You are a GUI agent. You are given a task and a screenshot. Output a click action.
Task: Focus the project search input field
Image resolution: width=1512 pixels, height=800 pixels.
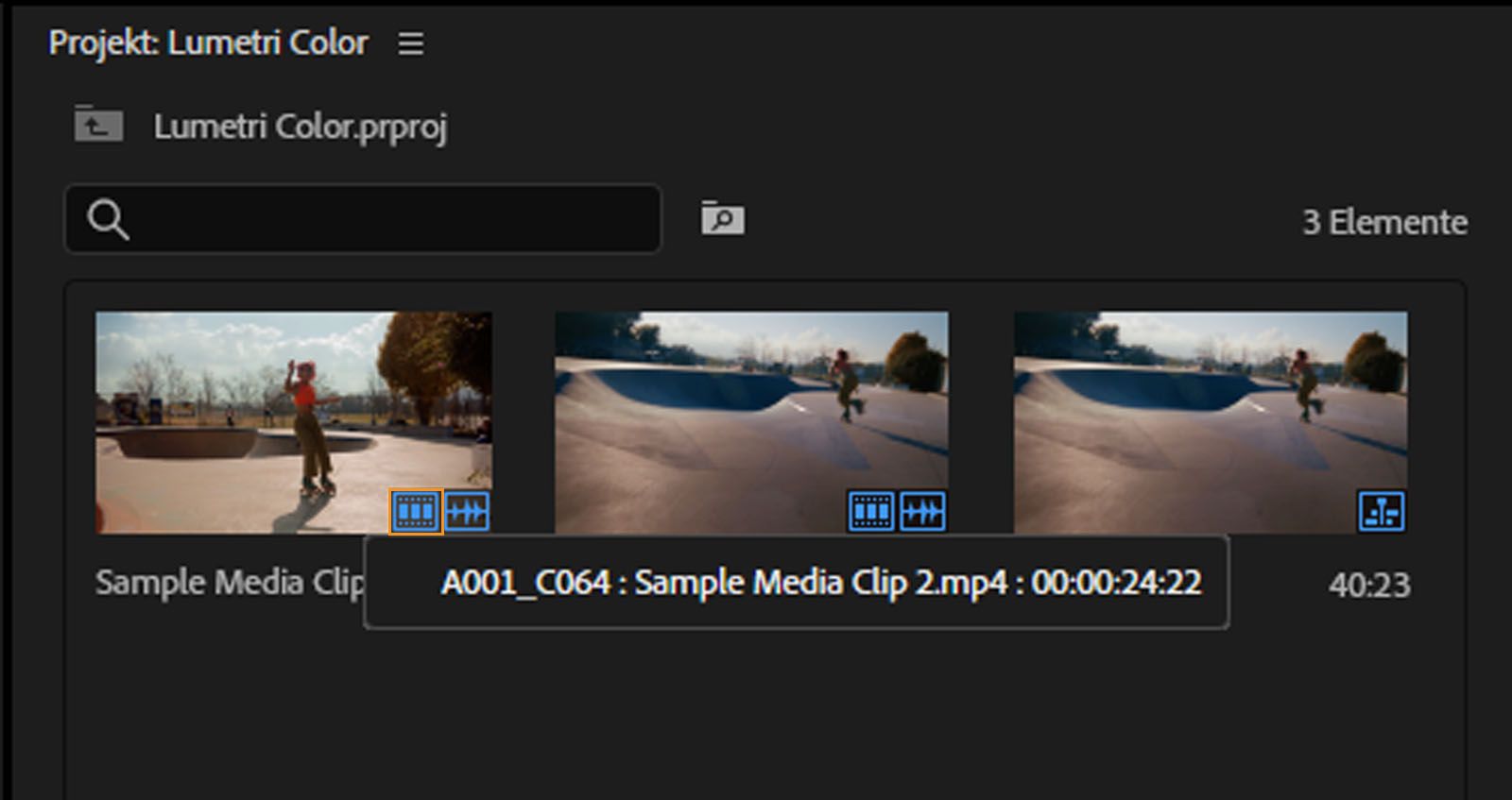tap(363, 219)
